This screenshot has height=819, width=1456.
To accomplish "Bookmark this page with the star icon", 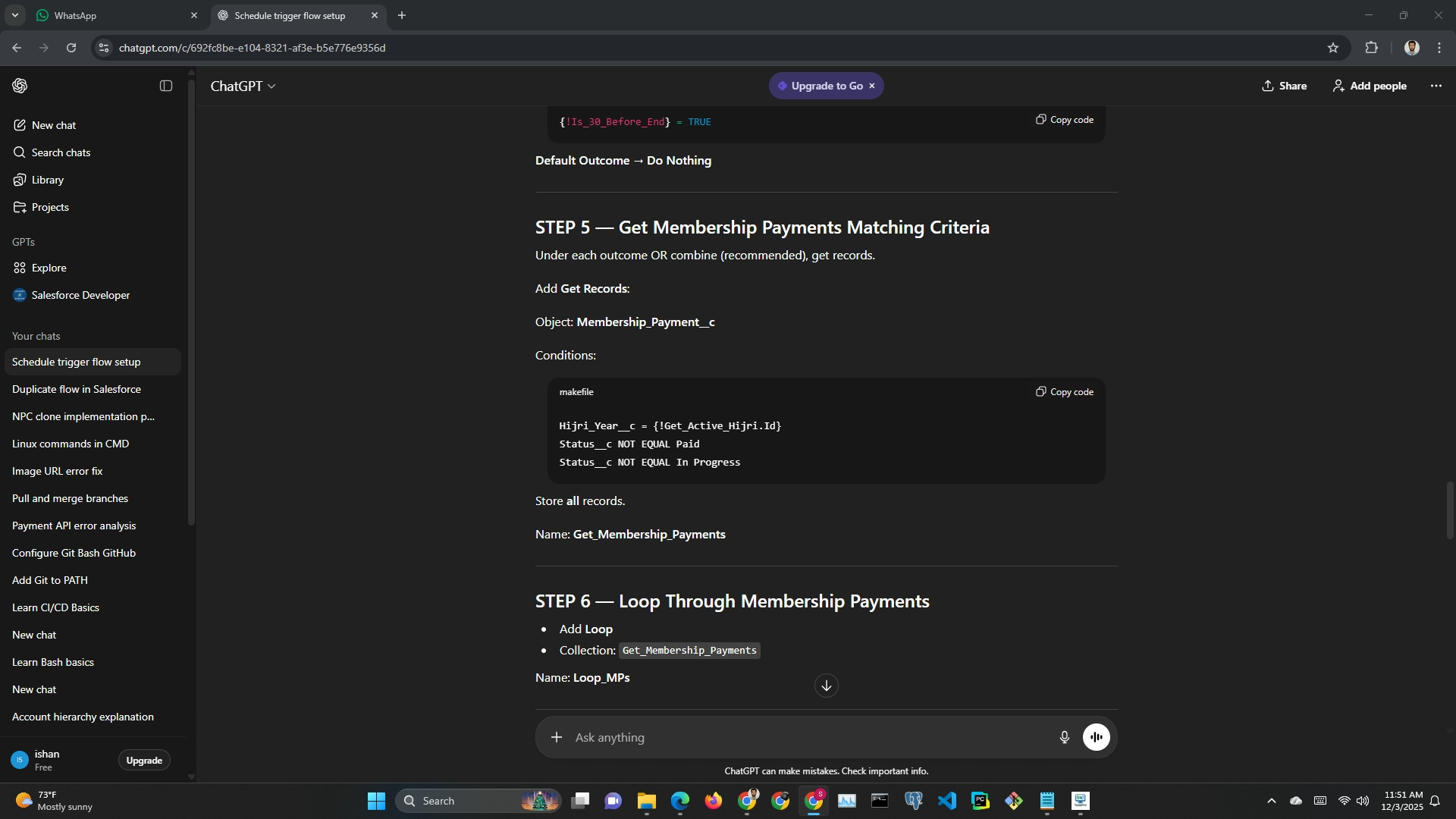I will [x=1332, y=48].
